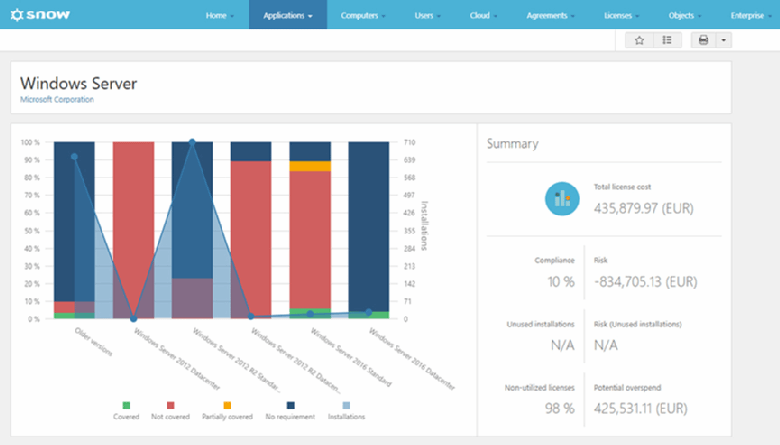The image size is (780, 445).
Task: Open the Home menu
Action: [x=219, y=15]
